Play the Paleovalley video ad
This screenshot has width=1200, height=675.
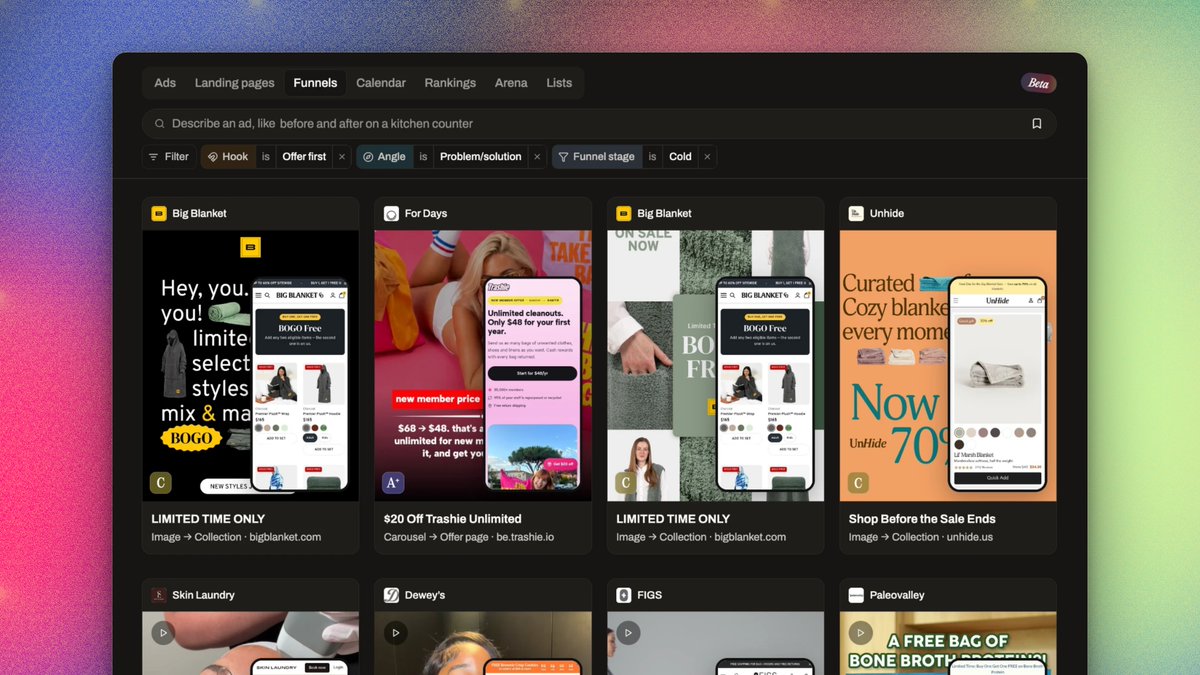860,632
